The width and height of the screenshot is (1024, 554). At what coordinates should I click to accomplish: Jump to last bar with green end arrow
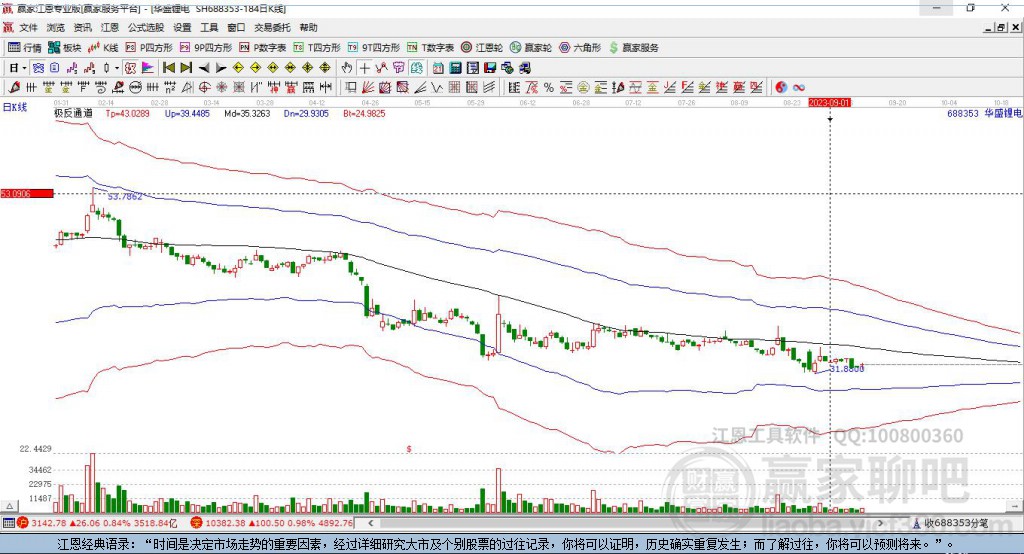[186, 68]
